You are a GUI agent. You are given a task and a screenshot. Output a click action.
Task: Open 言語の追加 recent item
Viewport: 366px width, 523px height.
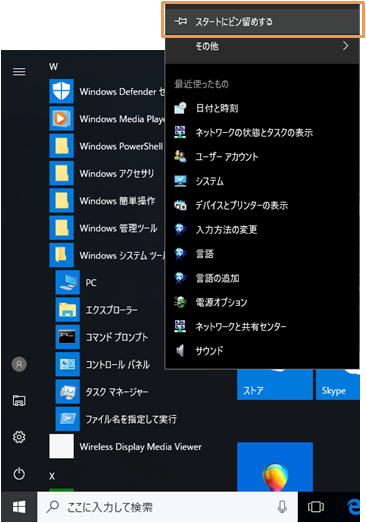pos(263,278)
